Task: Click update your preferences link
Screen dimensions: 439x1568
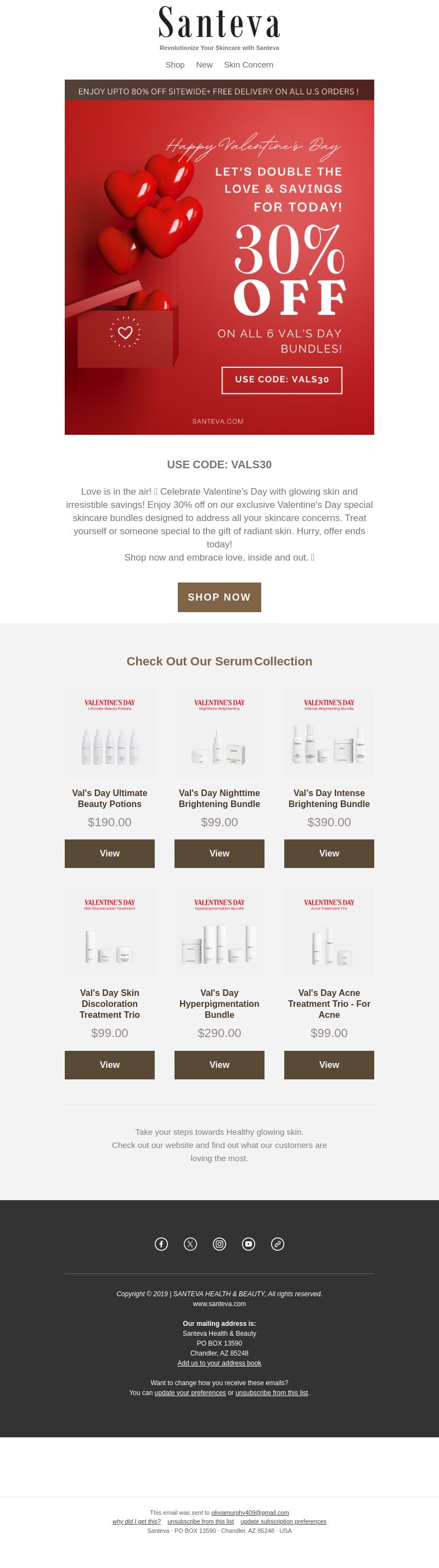Action: coord(190,1393)
